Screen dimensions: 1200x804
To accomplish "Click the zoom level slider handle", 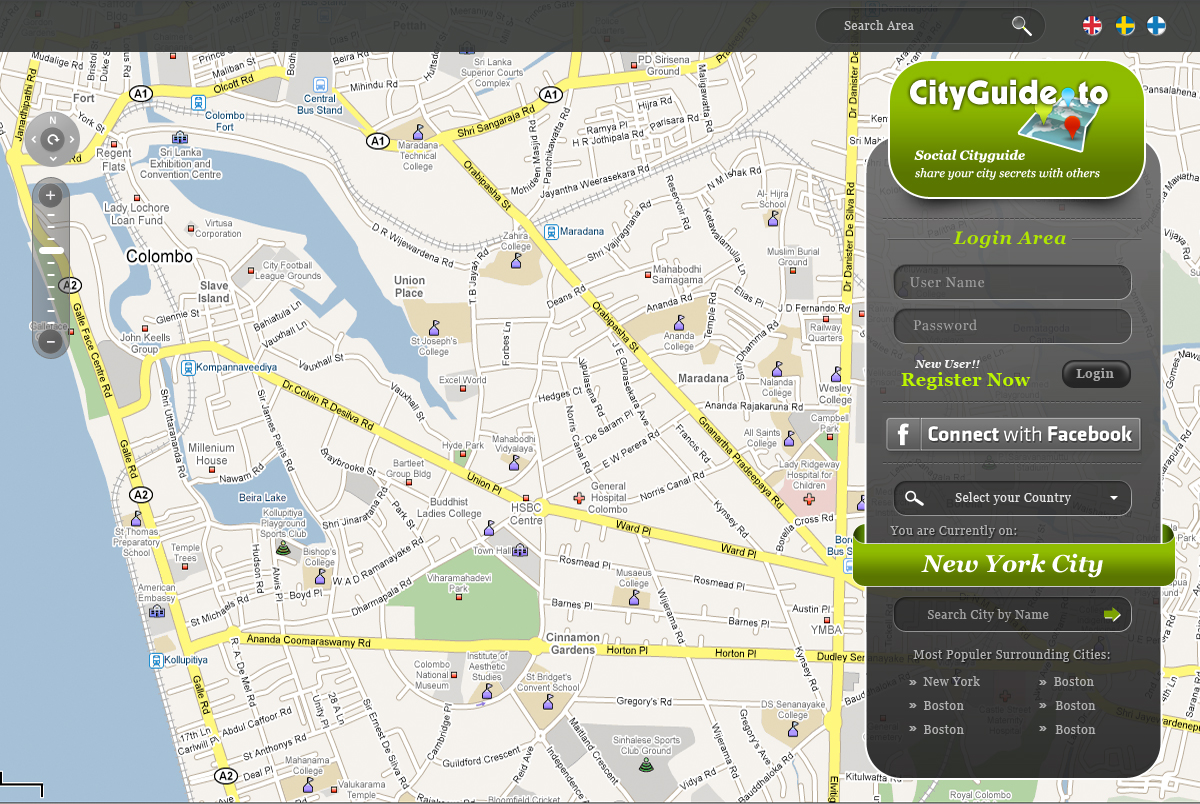I will (x=50, y=250).
